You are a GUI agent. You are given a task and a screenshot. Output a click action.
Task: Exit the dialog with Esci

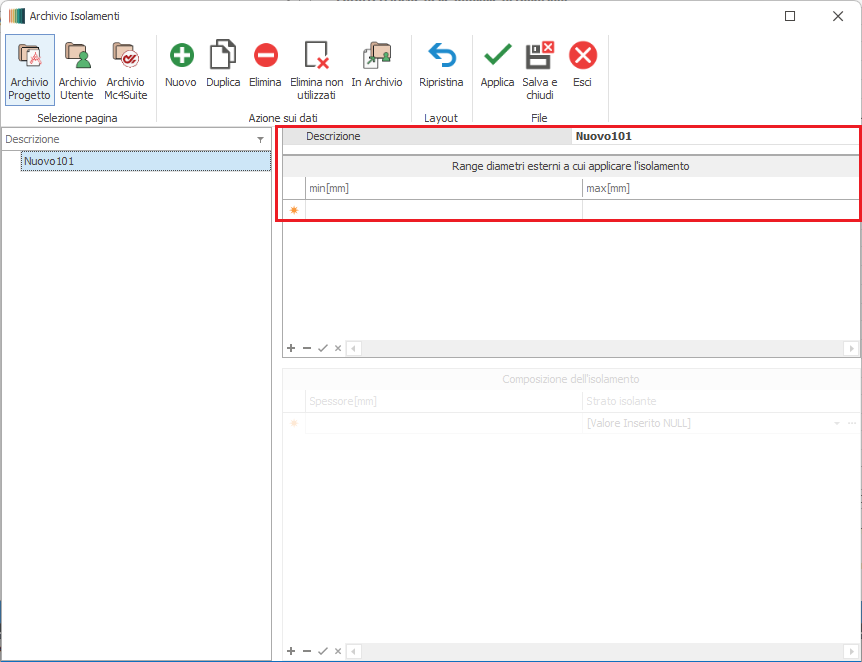582,66
